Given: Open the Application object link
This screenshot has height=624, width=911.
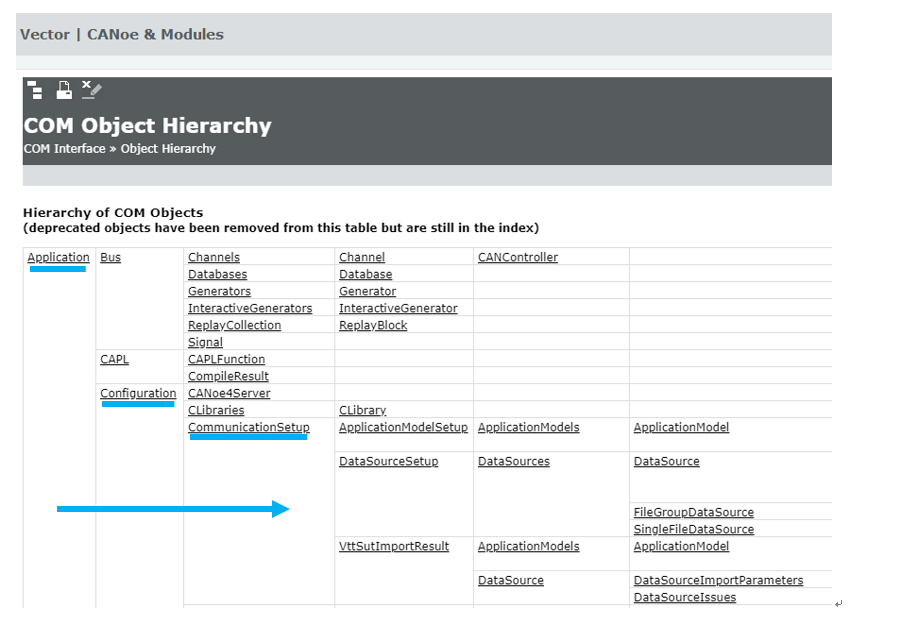Looking at the screenshot, I should [x=58, y=257].
